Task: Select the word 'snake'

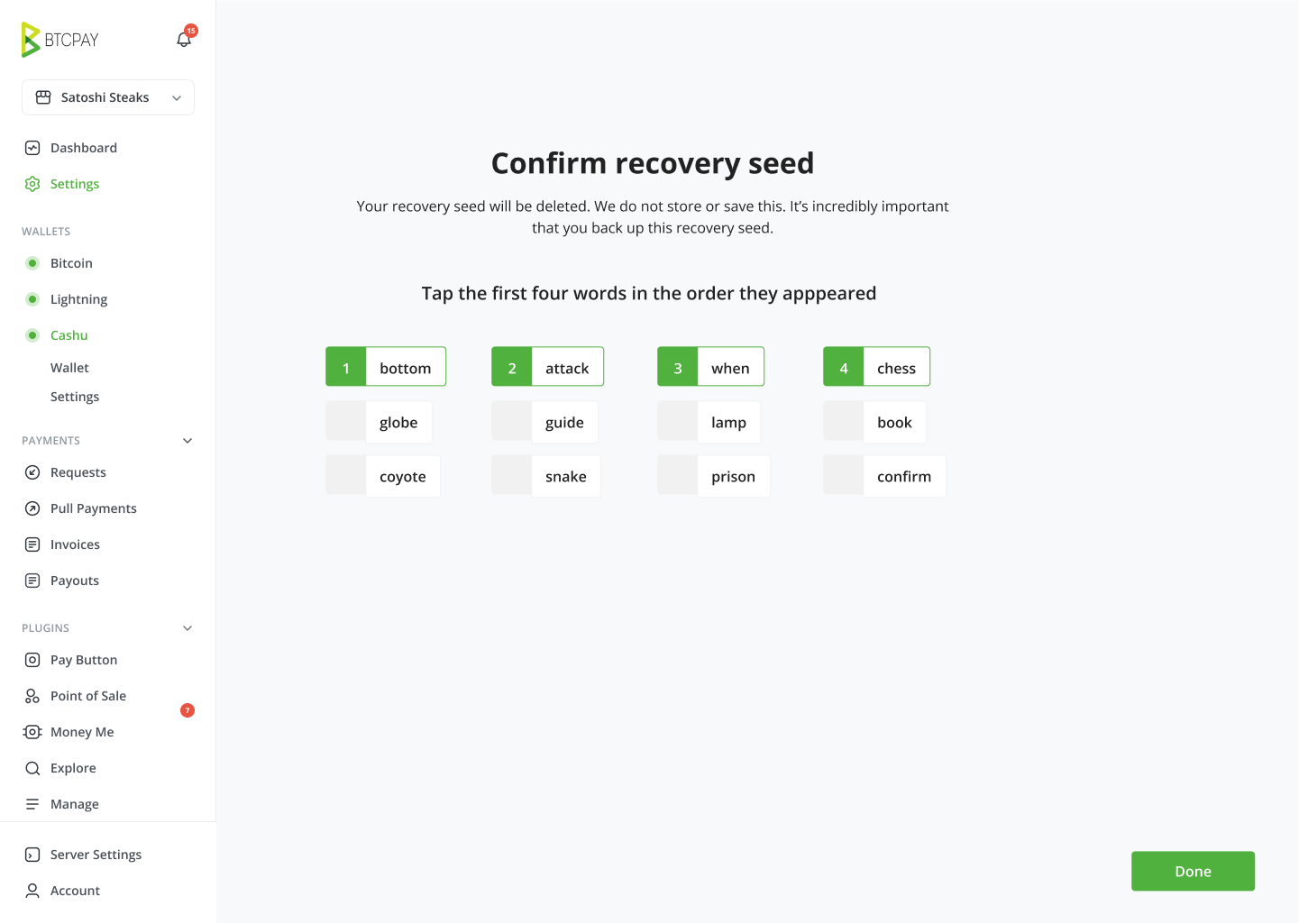Action: click(546, 476)
